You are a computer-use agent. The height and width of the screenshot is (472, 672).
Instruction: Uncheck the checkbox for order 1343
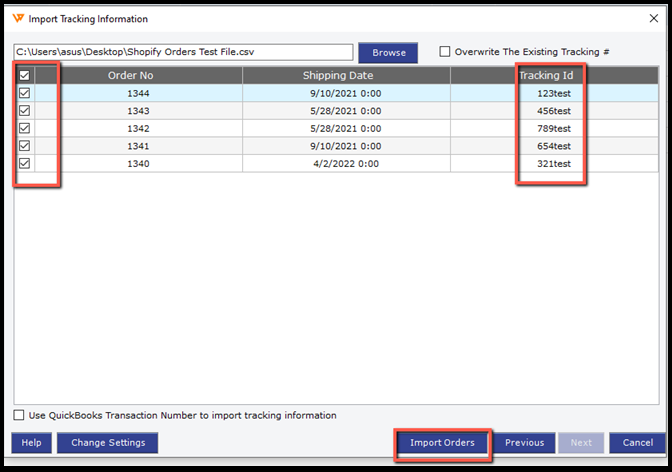pos(24,111)
